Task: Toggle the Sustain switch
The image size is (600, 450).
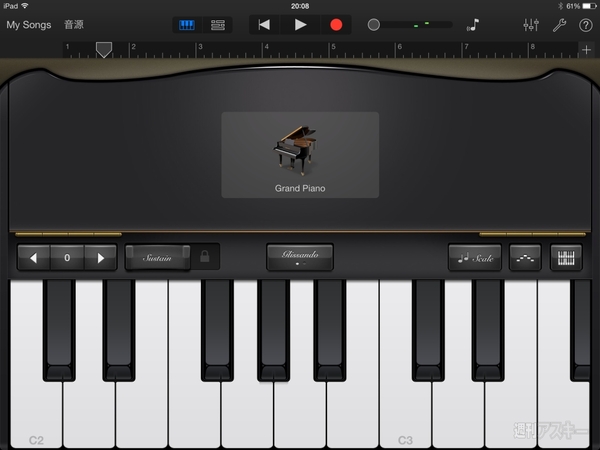Action: click(x=158, y=258)
